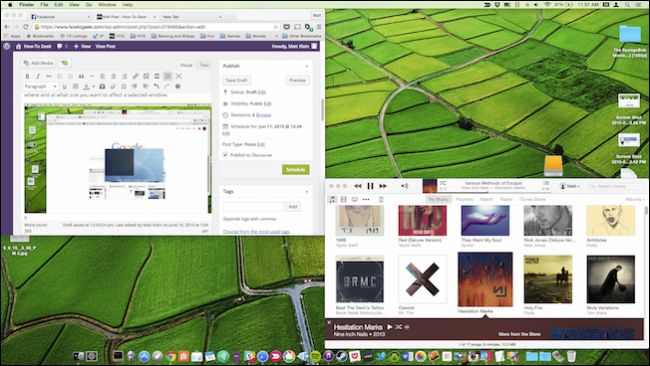Viewport: 650px width, 366px height.
Task: Toggle the Publish to Discourse checkbox
Action: pyautogui.click(x=225, y=155)
